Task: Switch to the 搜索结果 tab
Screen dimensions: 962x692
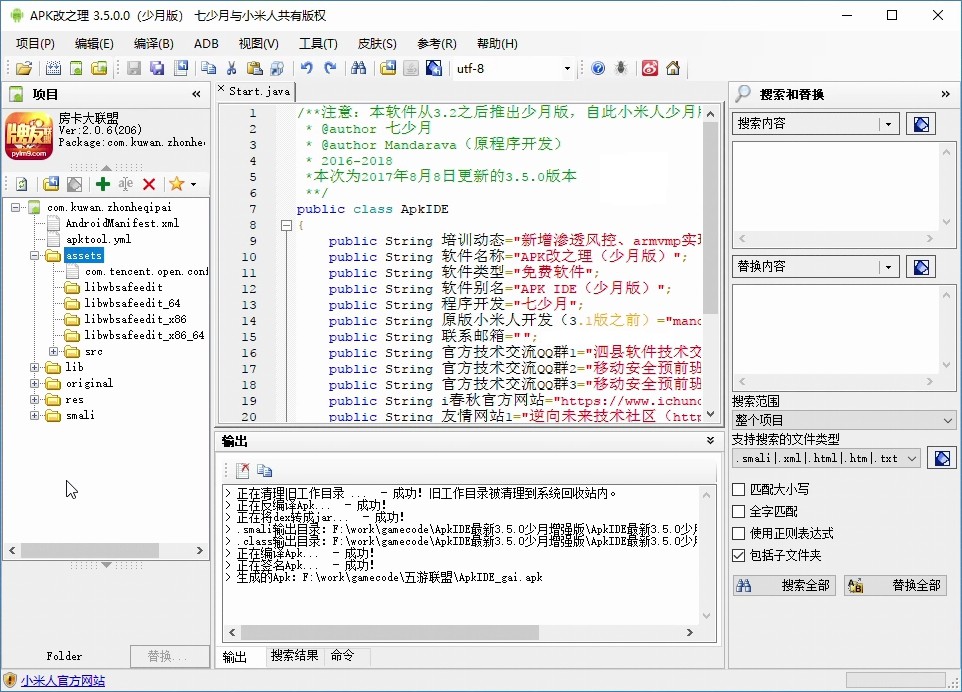Action: tap(295, 656)
